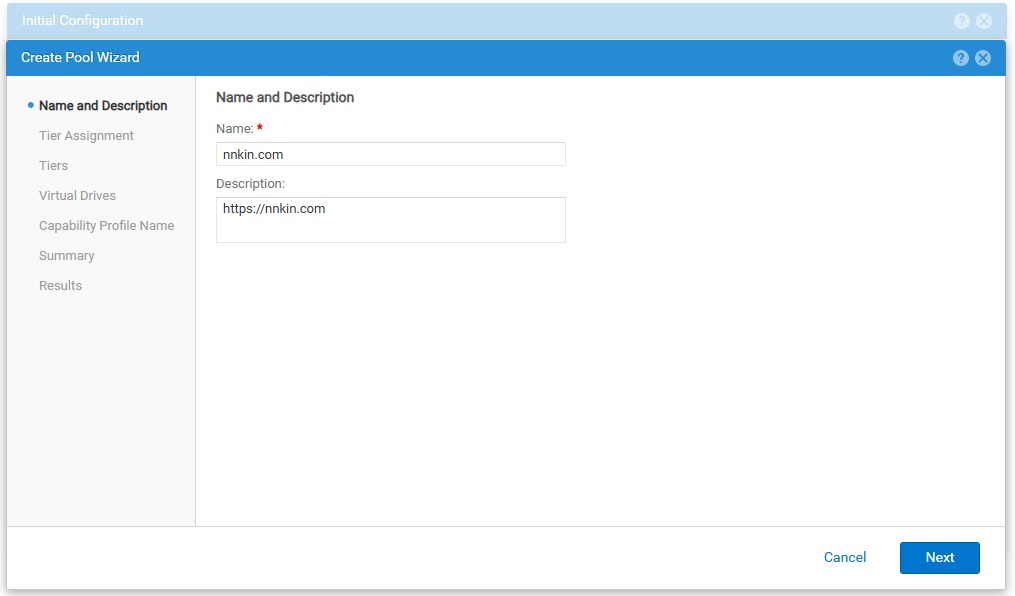The image size is (1015, 596).
Task: Open help for the Create Pool Wizard
Action: [x=961, y=58]
